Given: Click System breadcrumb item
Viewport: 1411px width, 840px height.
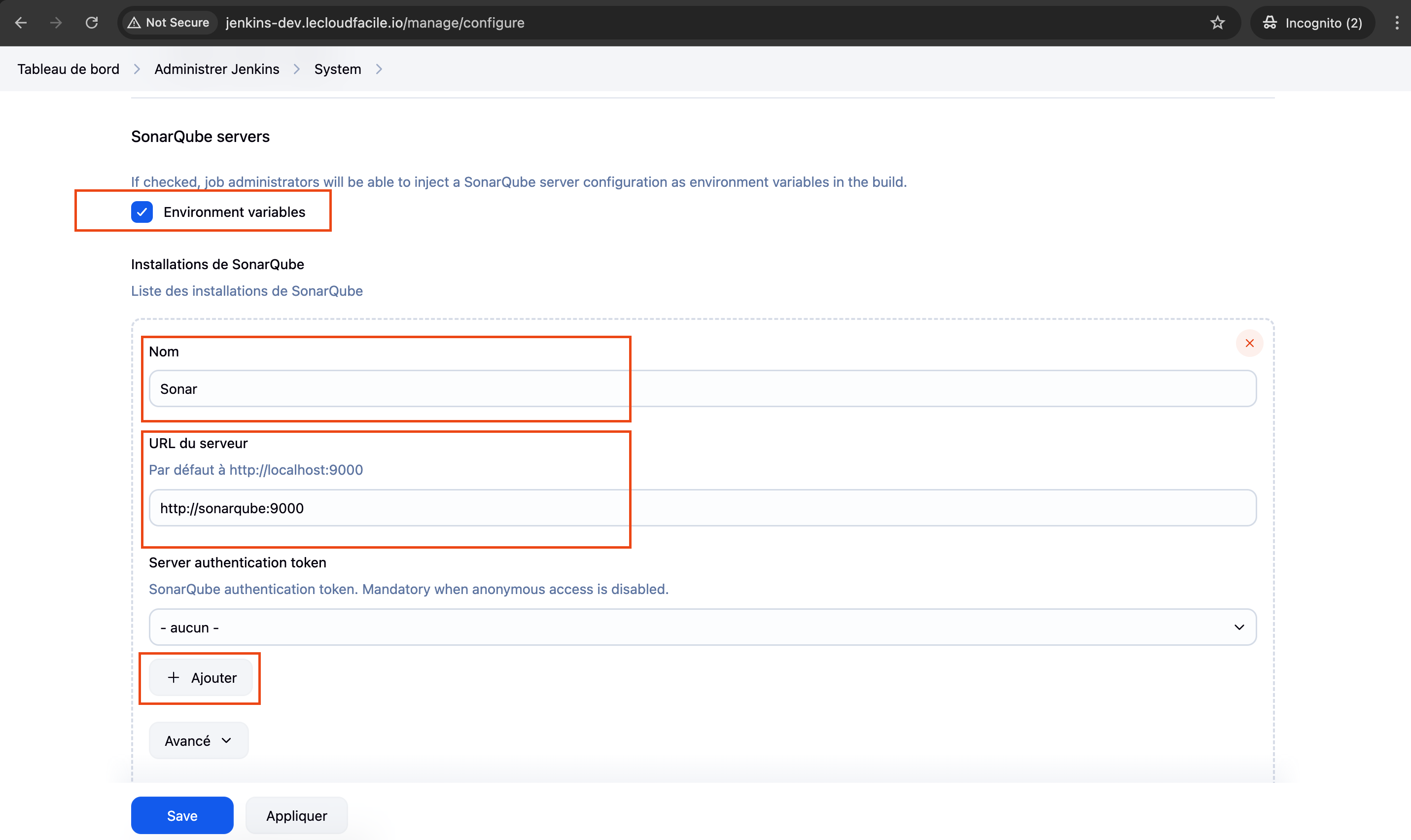Looking at the screenshot, I should [x=337, y=69].
